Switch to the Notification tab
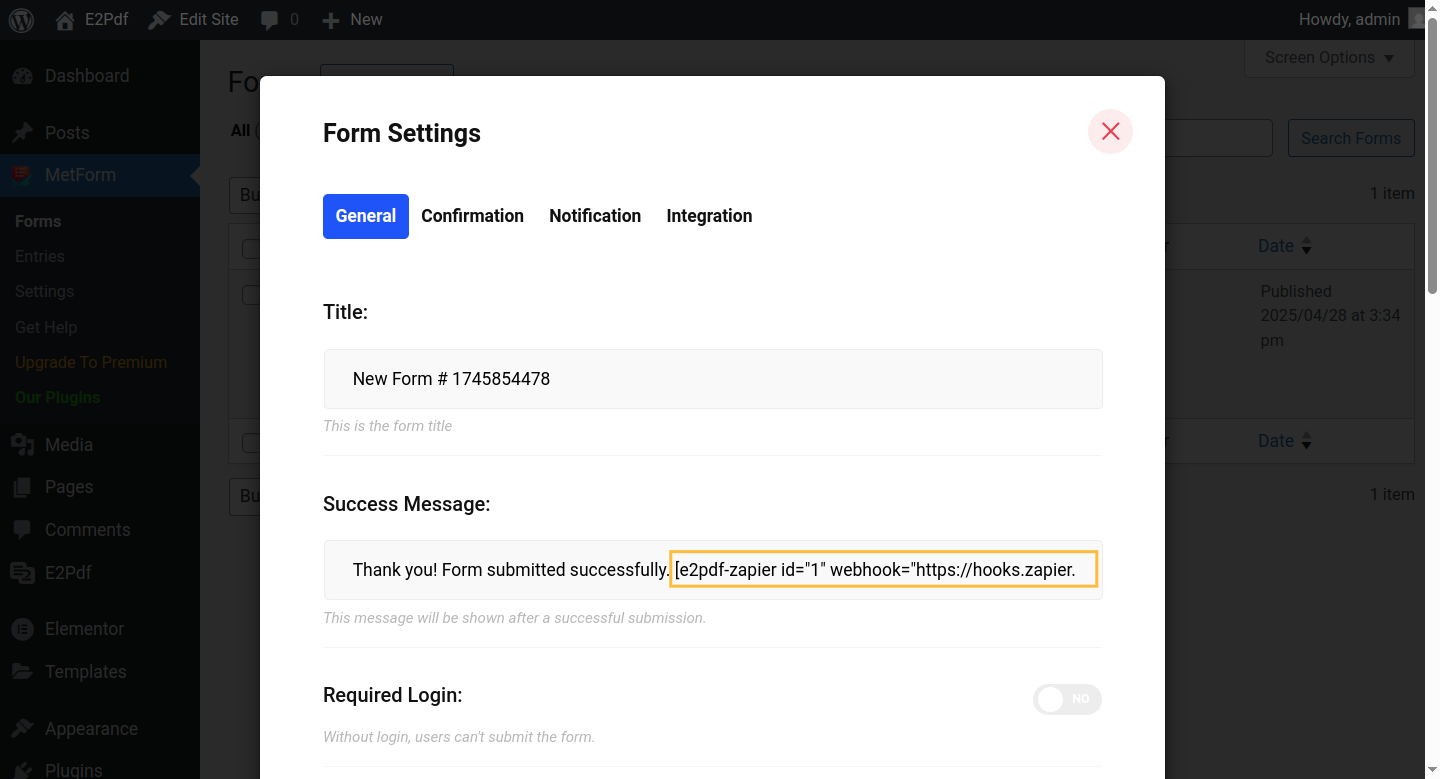Screen dimensions: 1440x779 click(595, 216)
